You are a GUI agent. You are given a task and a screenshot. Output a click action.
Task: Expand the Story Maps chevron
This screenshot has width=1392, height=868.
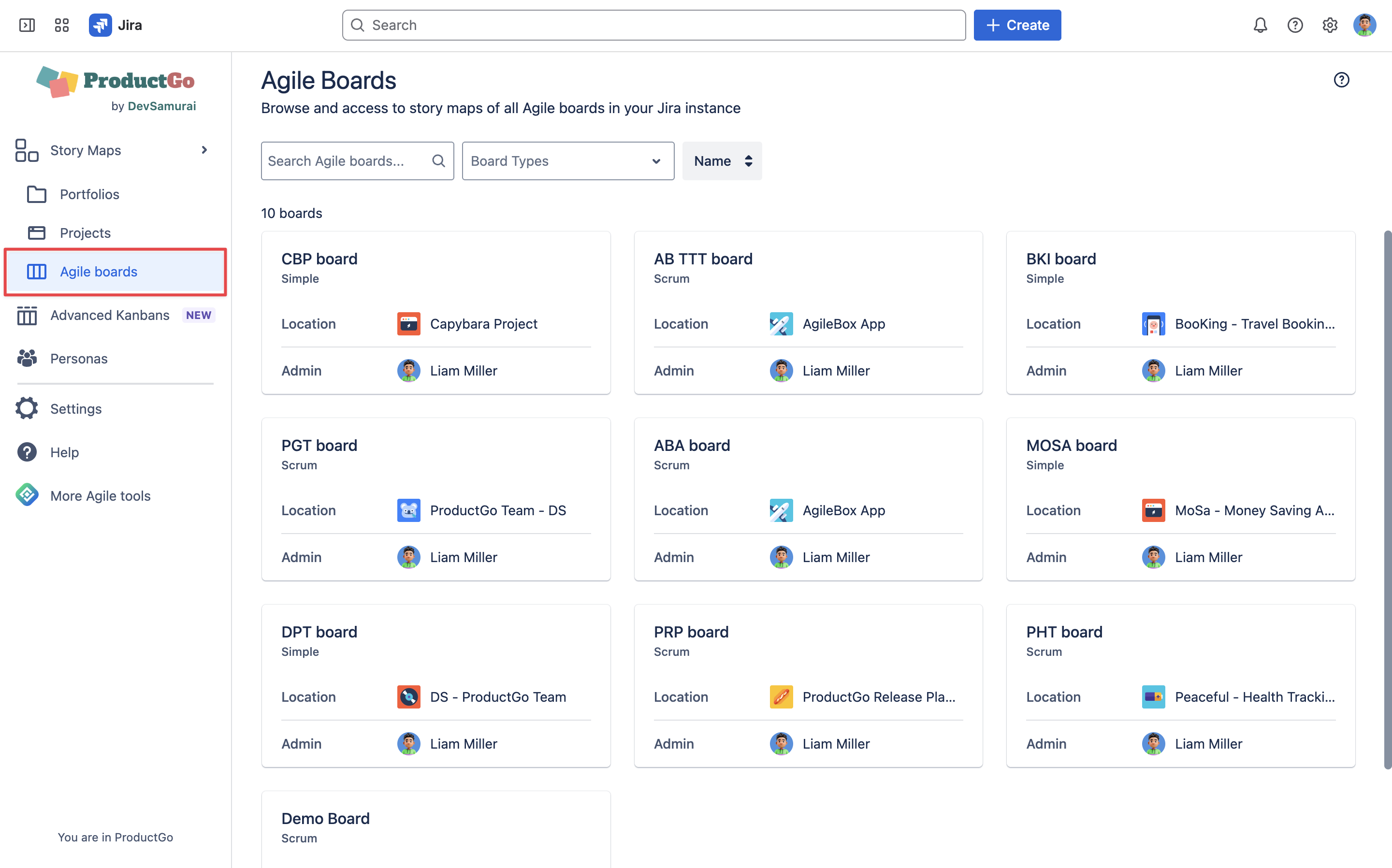coord(204,150)
